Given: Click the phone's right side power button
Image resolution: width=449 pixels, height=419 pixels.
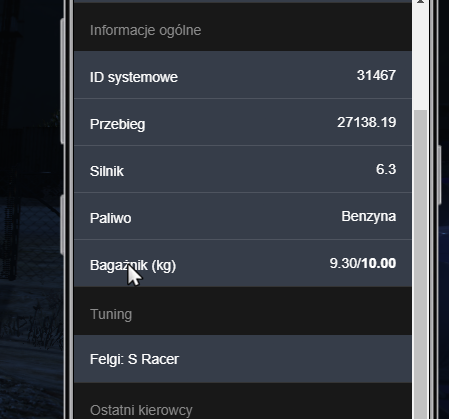Looking at the screenshot, I should [x=440, y=175].
